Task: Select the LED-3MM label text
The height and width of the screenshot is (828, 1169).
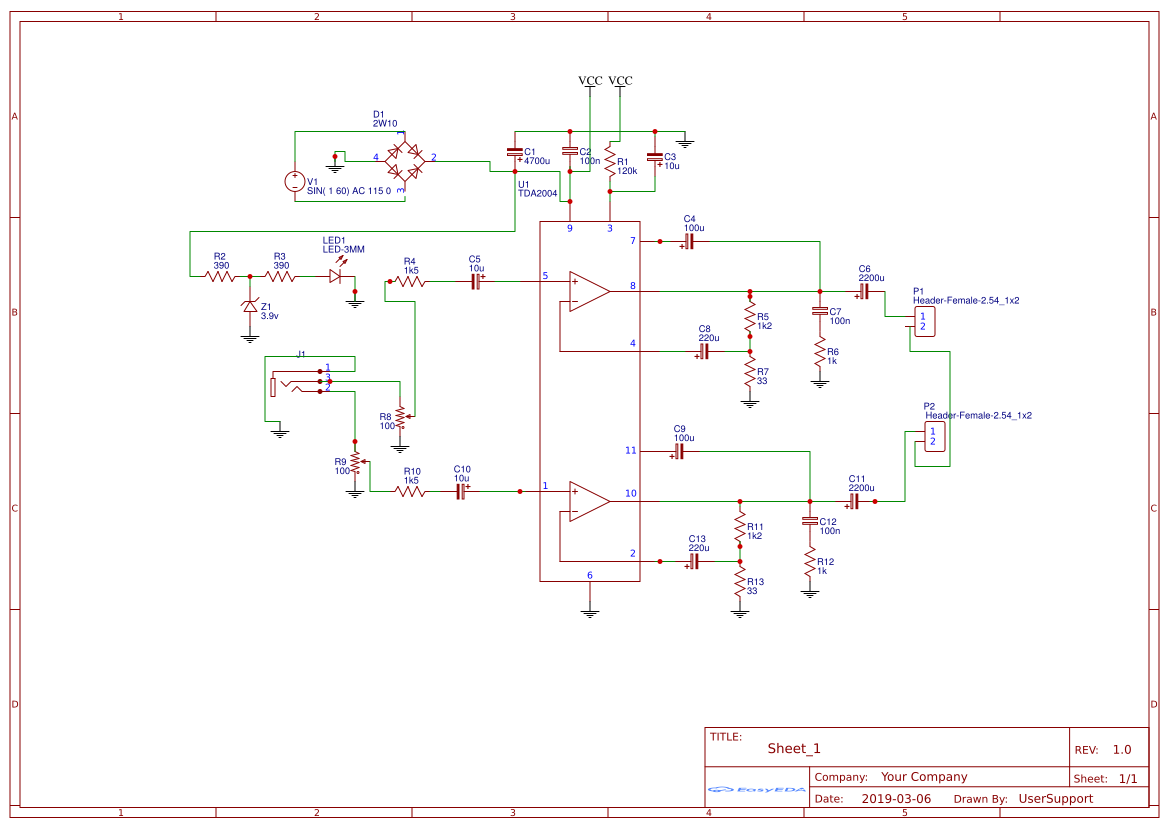Action: tap(344, 250)
